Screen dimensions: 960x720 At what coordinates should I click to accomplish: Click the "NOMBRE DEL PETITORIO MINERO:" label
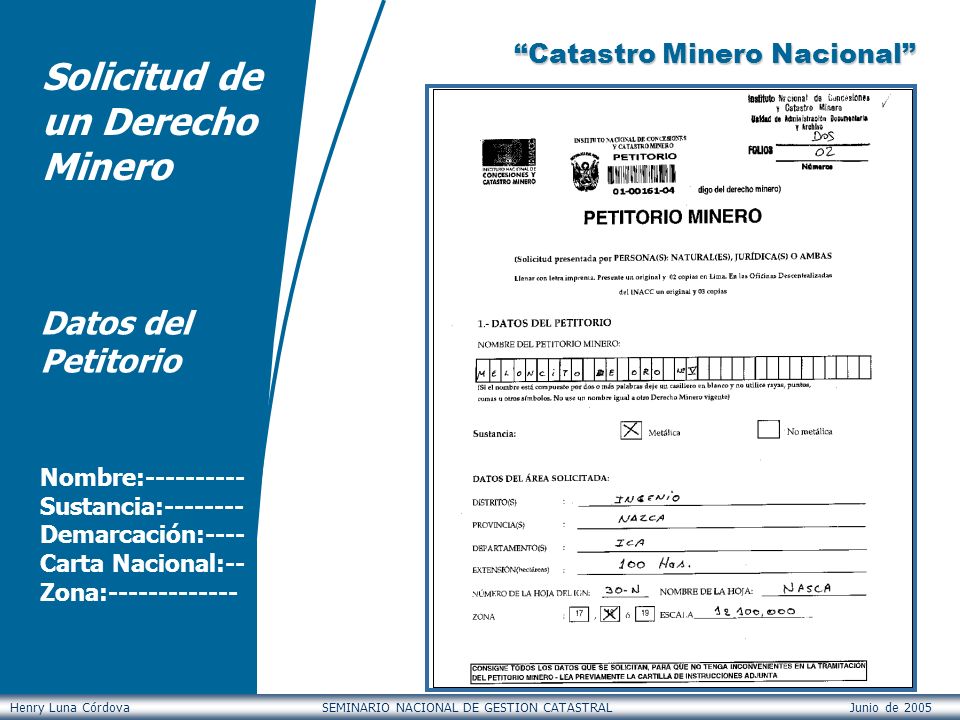click(549, 344)
